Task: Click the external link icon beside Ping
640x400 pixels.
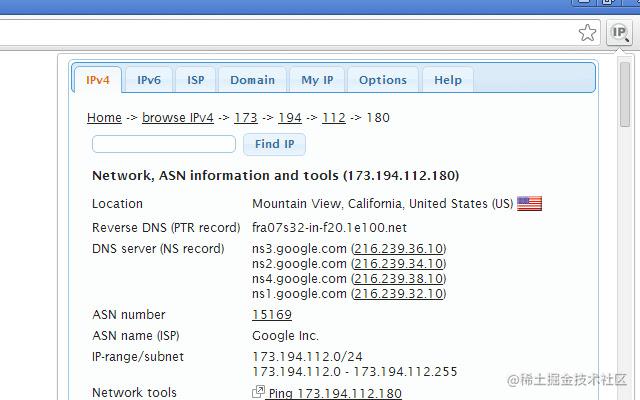Action: click(x=258, y=392)
